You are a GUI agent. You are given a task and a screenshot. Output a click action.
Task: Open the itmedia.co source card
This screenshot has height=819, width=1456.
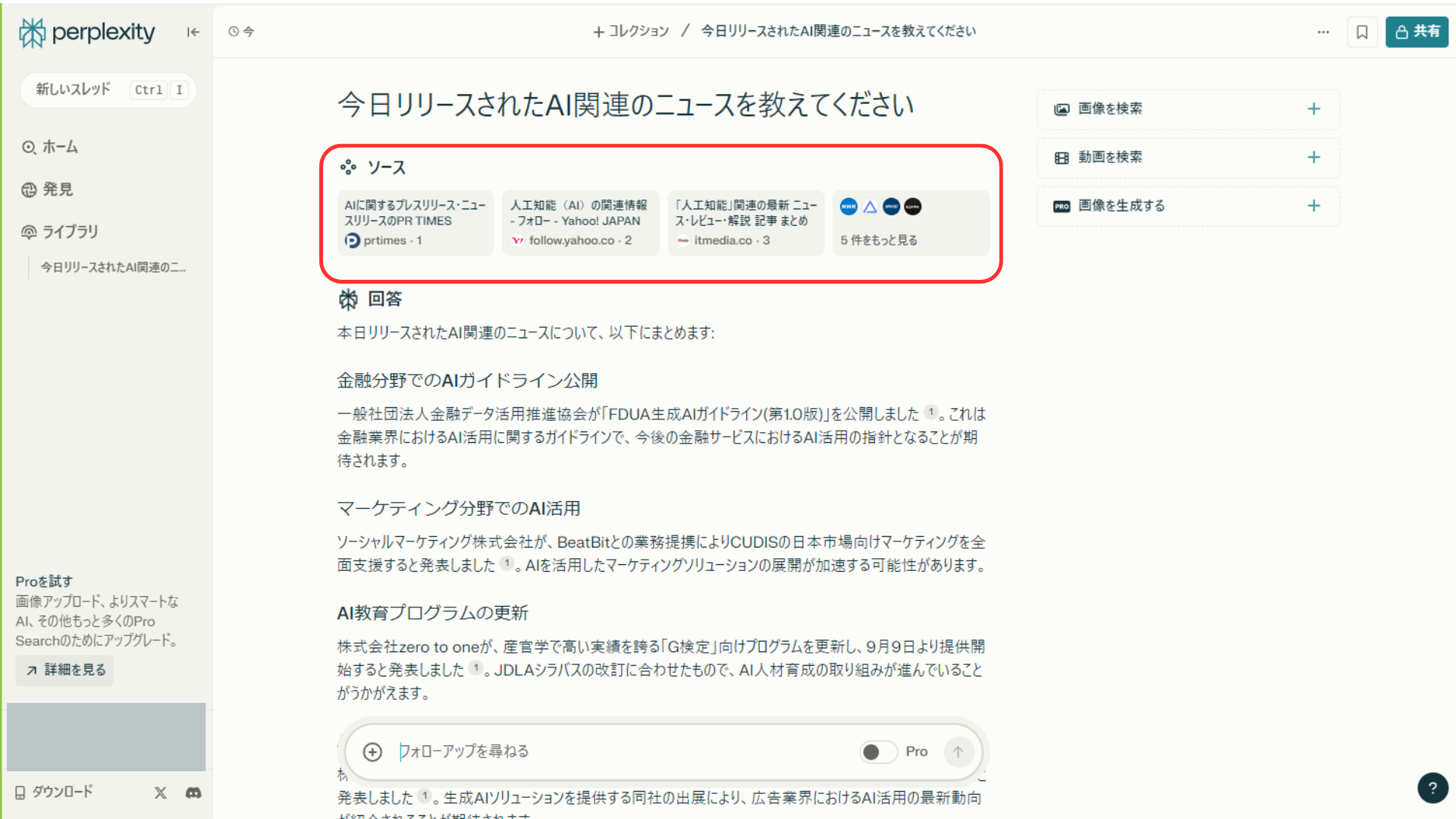[x=745, y=223]
